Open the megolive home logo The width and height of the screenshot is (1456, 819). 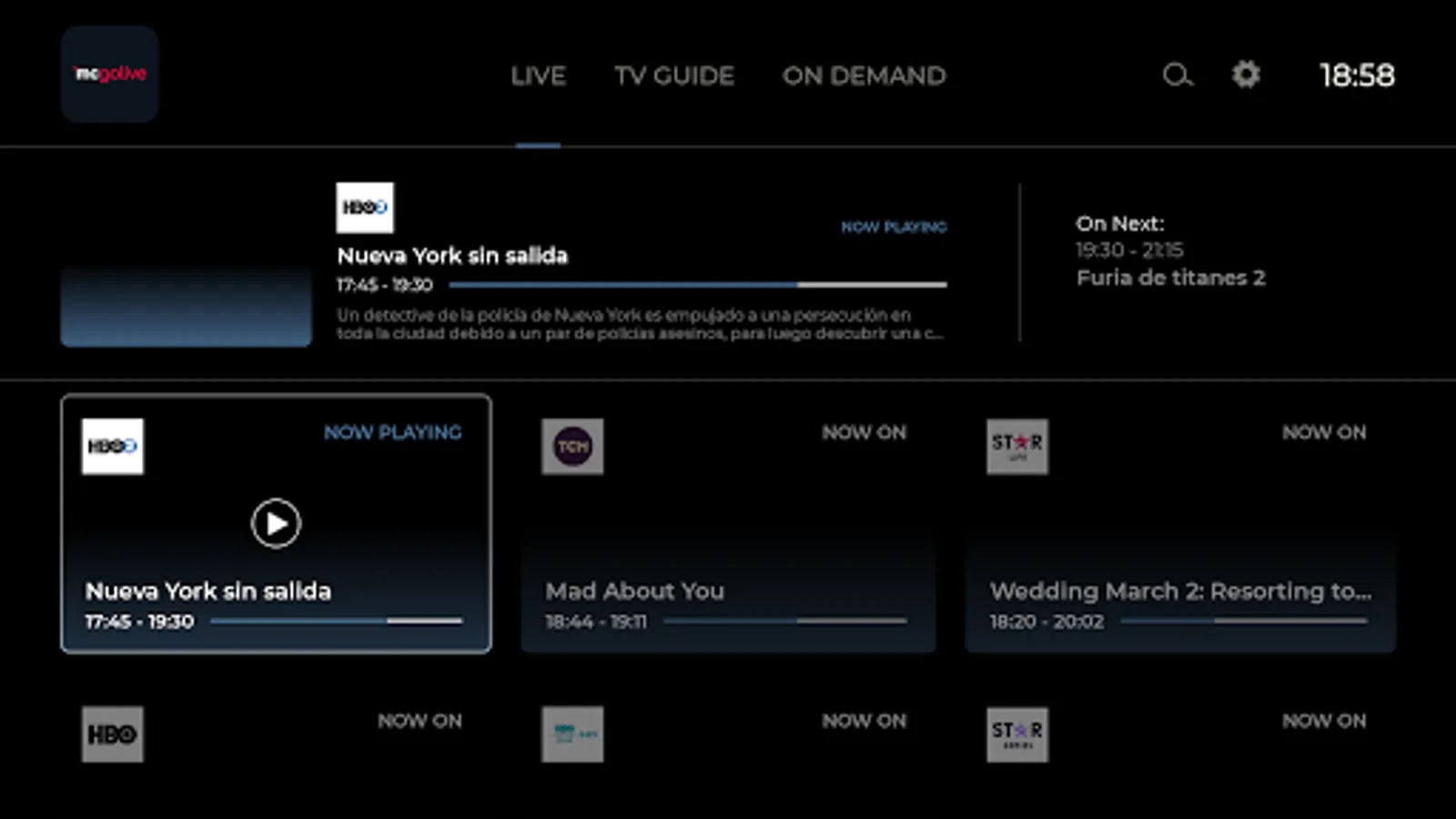click(x=110, y=75)
